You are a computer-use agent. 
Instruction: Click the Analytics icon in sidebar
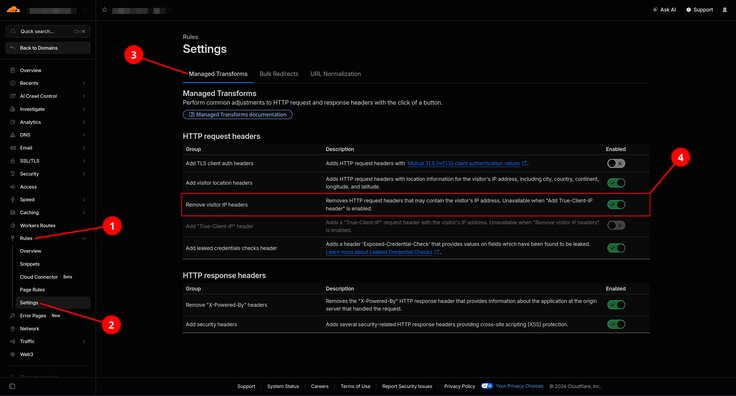pyautogui.click(x=13, y=122)
